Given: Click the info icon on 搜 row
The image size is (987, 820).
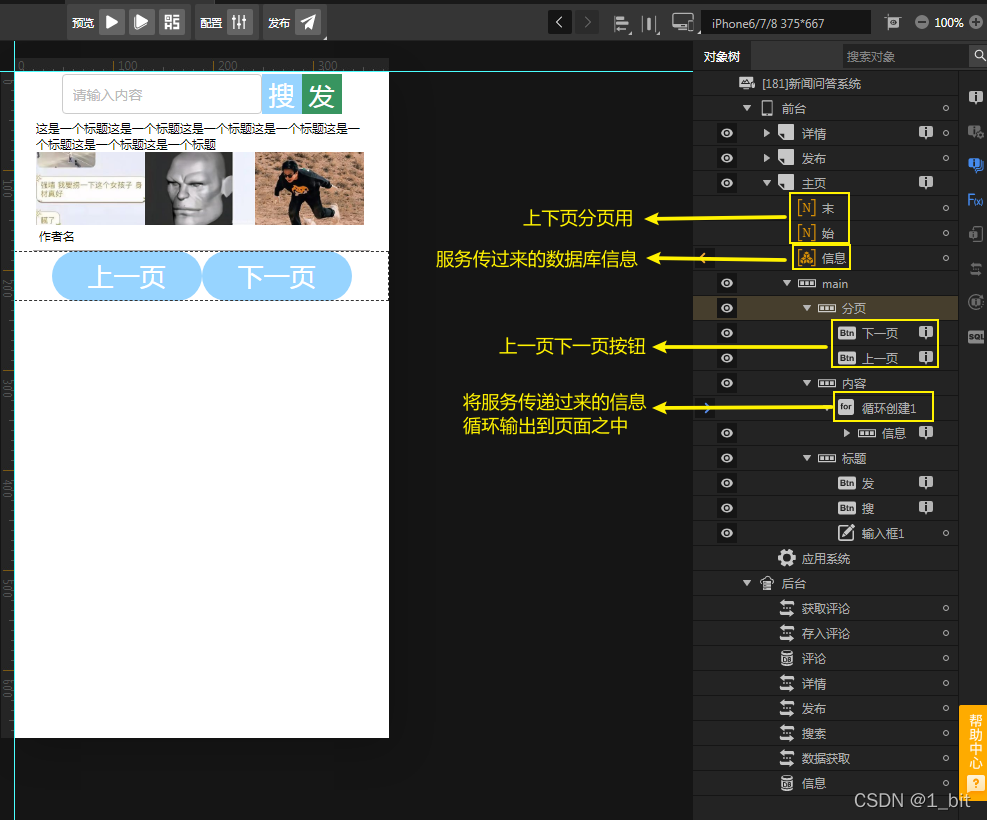Looking at the screenshot, I should coord(925,507).
